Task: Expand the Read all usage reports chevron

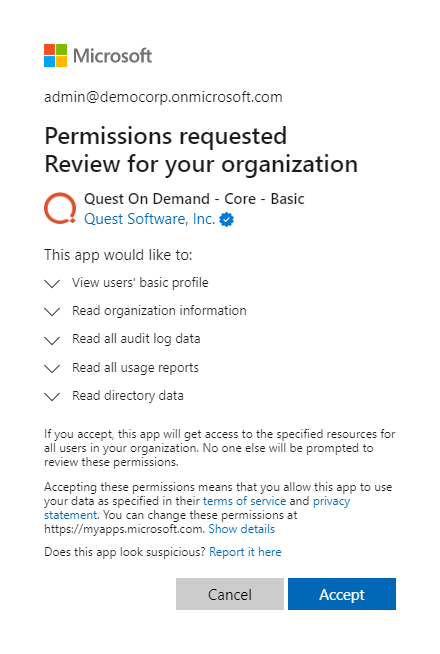Action: 52,369
